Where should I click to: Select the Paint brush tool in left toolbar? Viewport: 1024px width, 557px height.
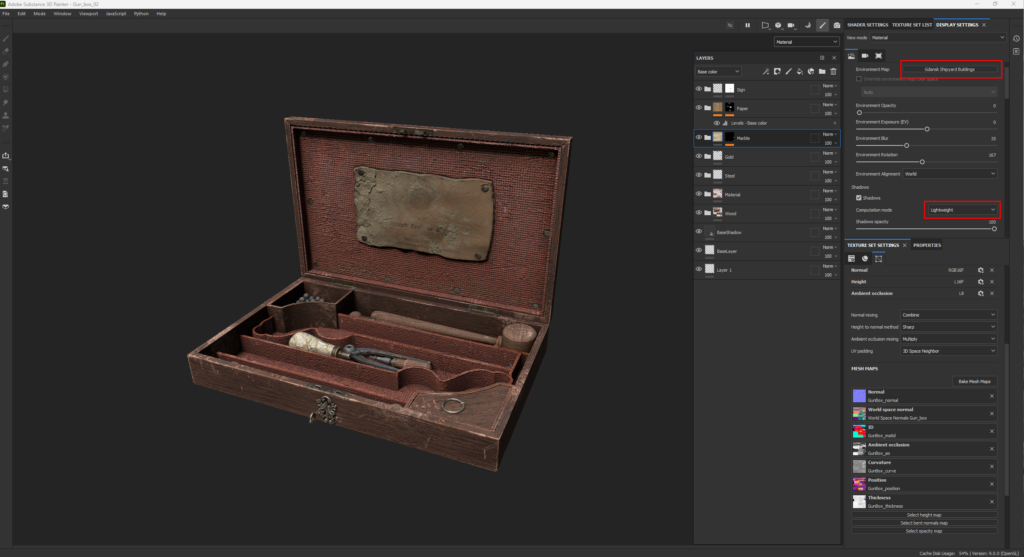(x=7, y=38)
